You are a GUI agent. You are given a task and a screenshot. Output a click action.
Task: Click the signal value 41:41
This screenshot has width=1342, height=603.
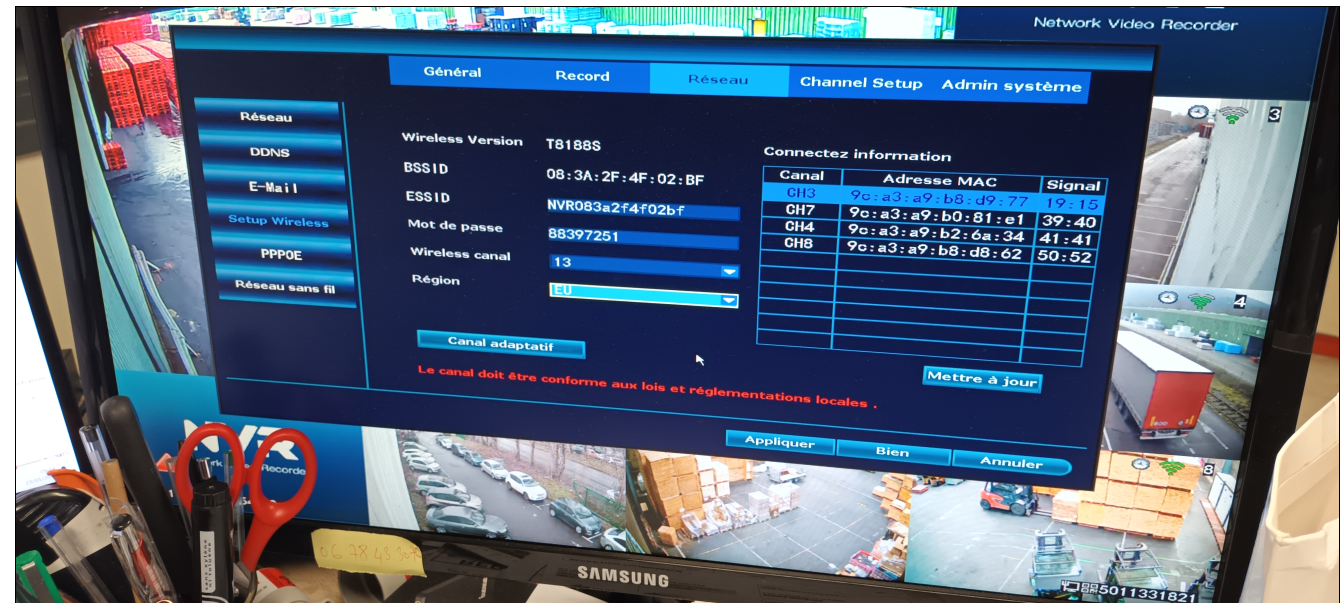[x=1067, y=240]
